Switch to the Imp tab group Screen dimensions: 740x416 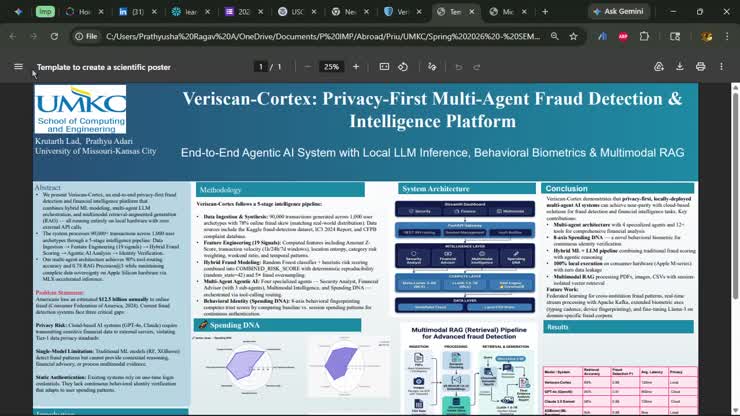click(x=45, y=12)
